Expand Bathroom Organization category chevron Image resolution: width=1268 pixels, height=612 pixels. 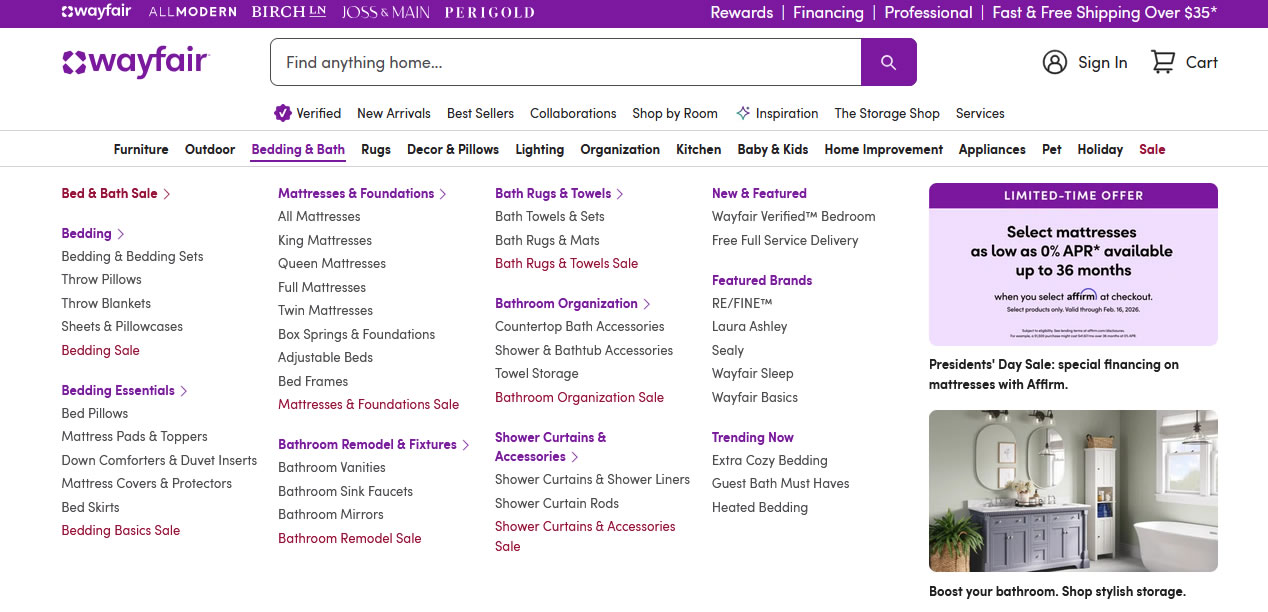click(x=647, y=304)
